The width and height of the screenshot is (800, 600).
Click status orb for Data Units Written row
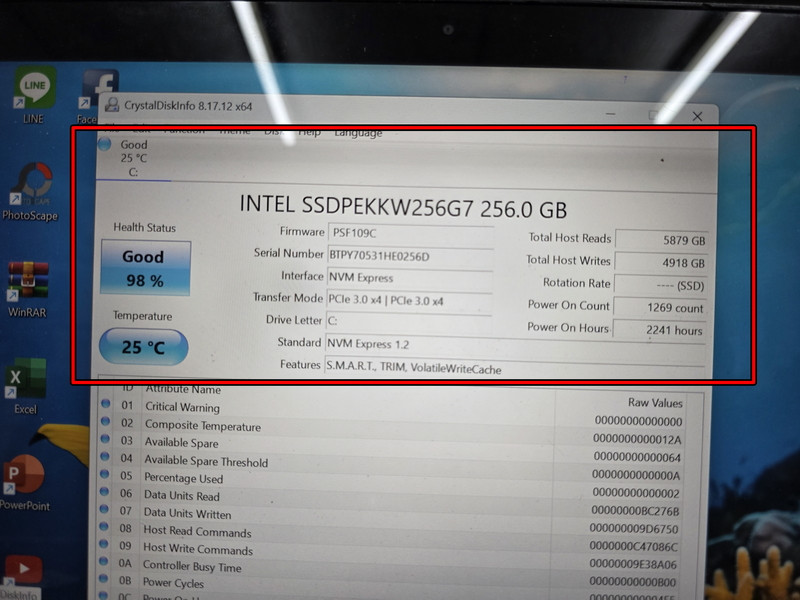coord(104,509)
